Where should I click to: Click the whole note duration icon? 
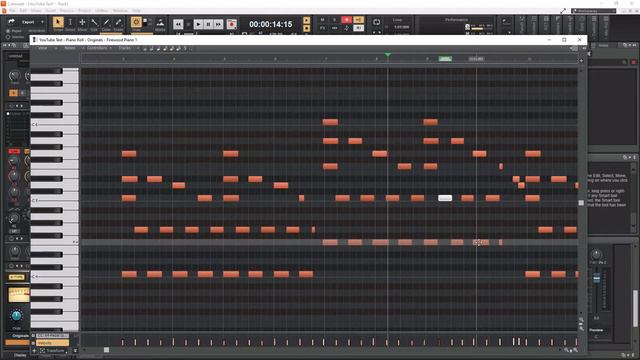[144, 48]
